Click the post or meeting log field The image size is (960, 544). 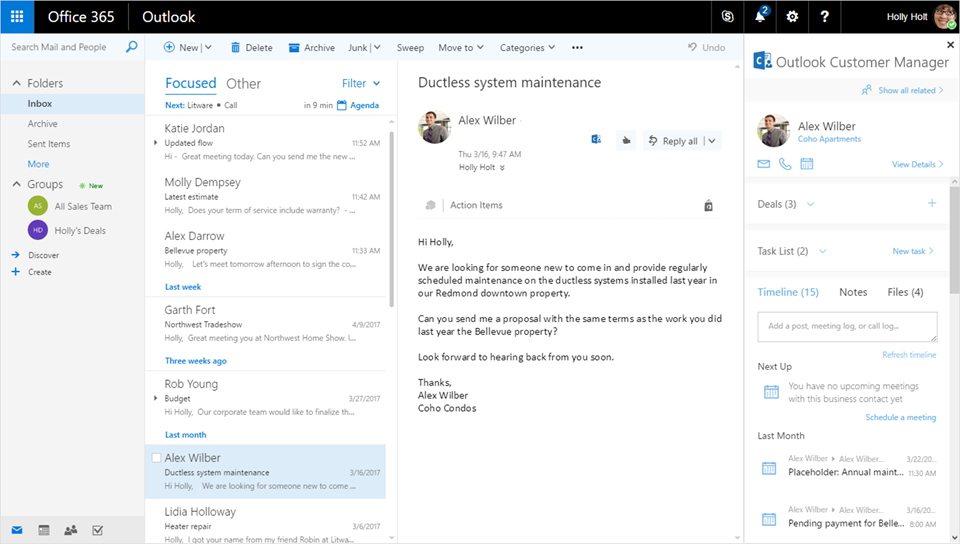tap(847, 326)
